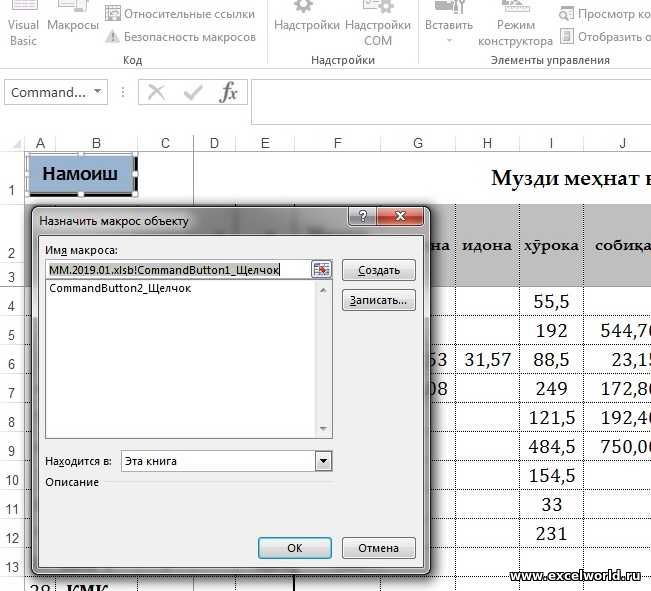Confirm macro assignment with OK
Viewport: 651px width, 591px height.
click(x=295, y=548)
